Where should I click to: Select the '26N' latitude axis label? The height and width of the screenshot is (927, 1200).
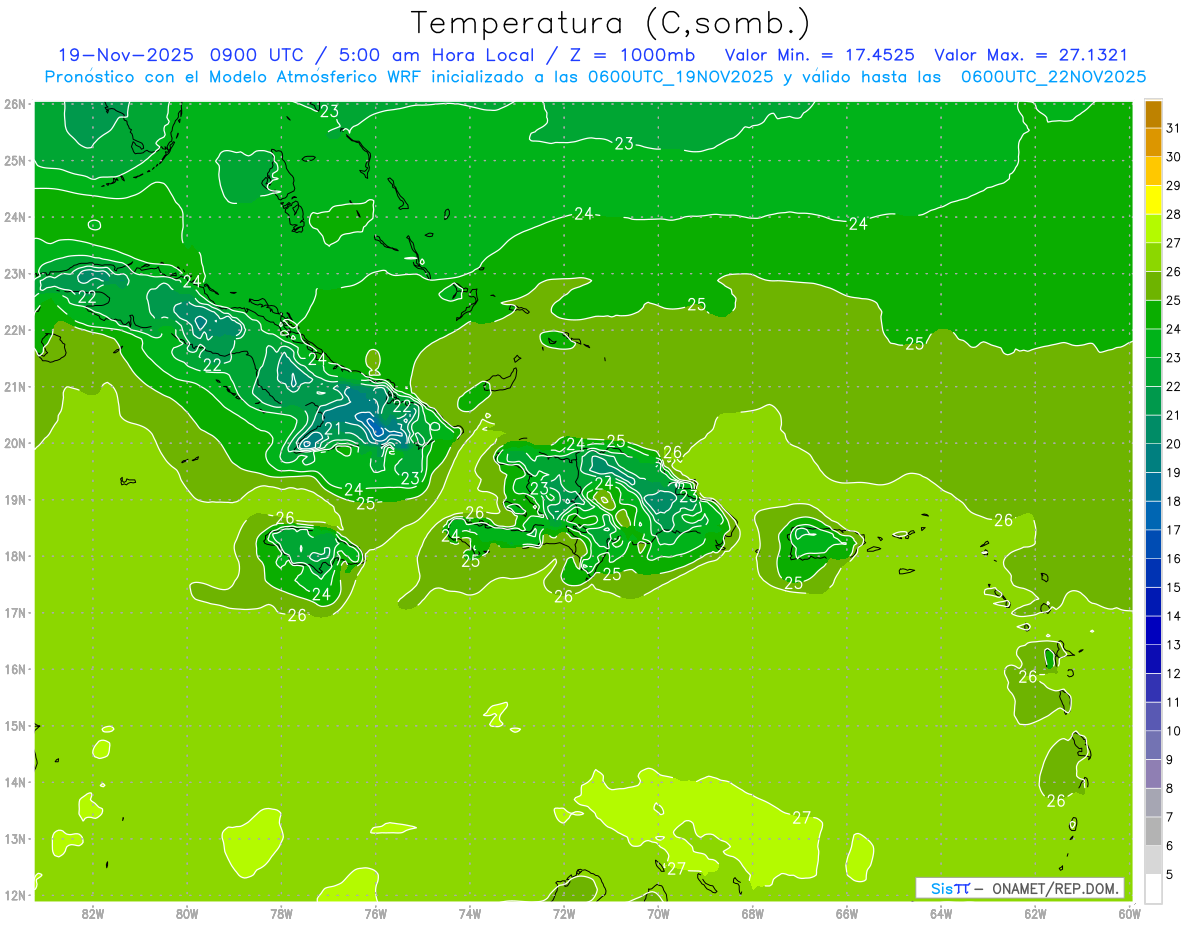[16, 104]
